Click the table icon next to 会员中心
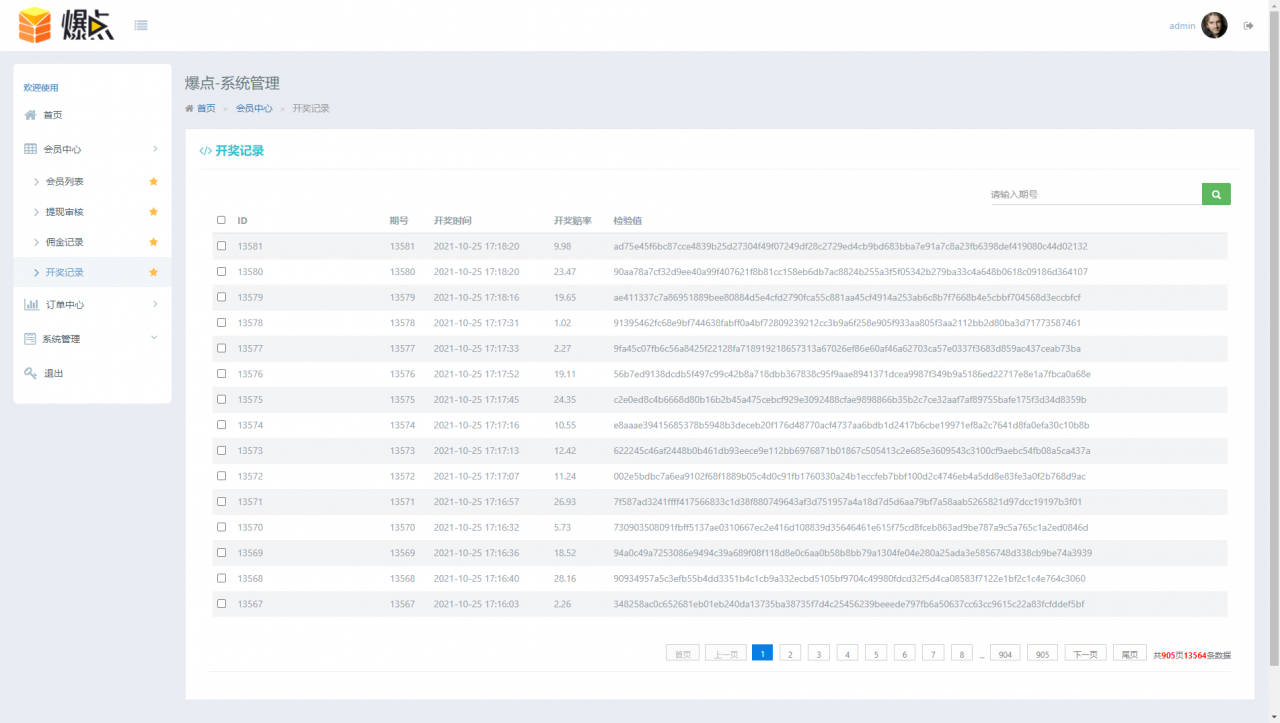1280x723 pixels. click(x=31, y=149)
